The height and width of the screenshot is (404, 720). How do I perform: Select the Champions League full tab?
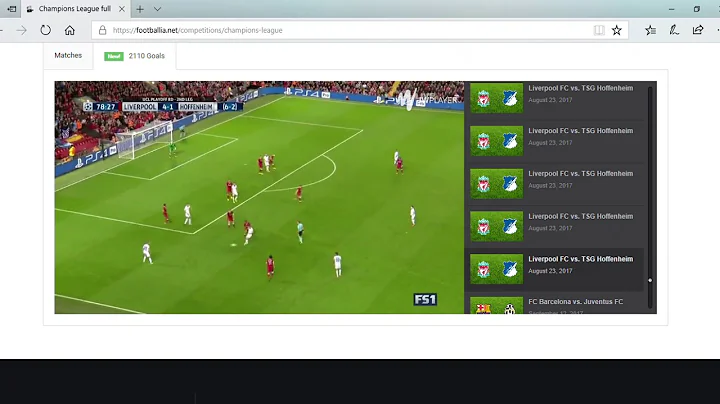click(75, 9)
